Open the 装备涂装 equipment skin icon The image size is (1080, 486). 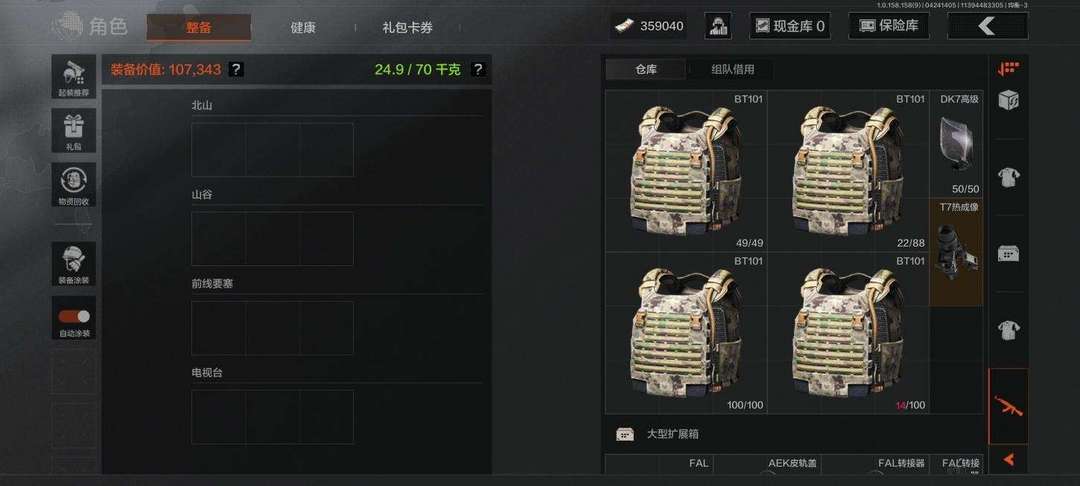coord(74,264)
